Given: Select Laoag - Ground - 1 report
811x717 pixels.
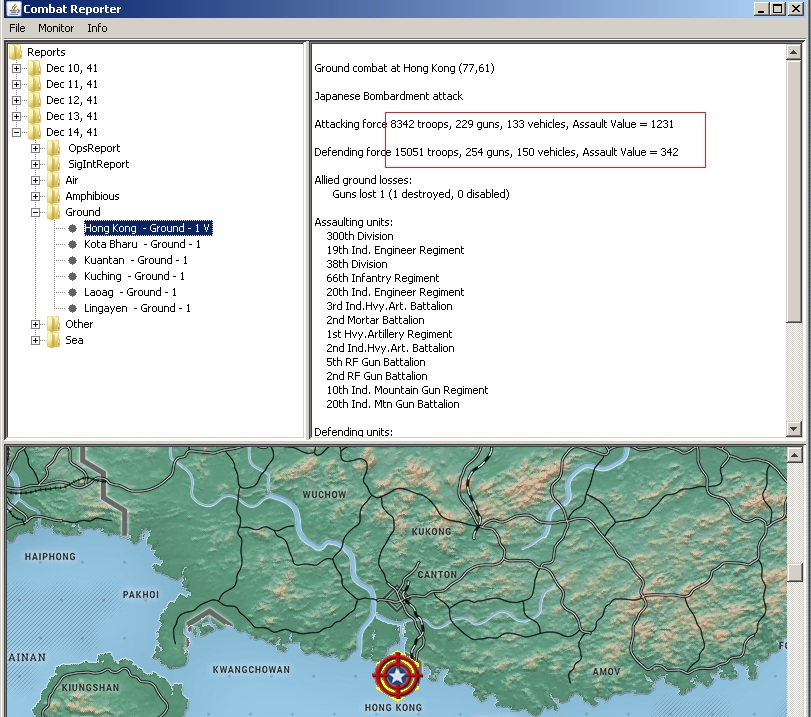Looking at the screenshot, I should click(130, 292).
